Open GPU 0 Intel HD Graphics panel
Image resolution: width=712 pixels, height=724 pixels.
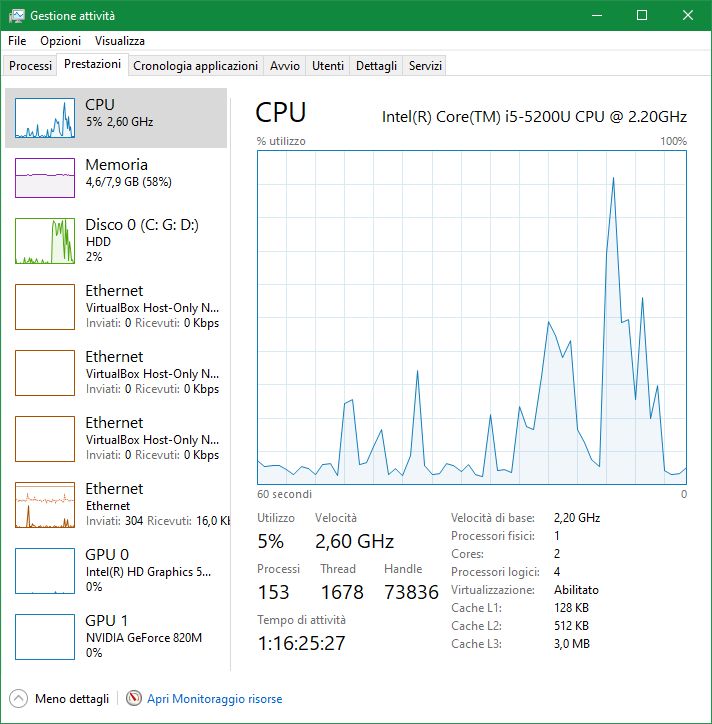click(116, 571)
